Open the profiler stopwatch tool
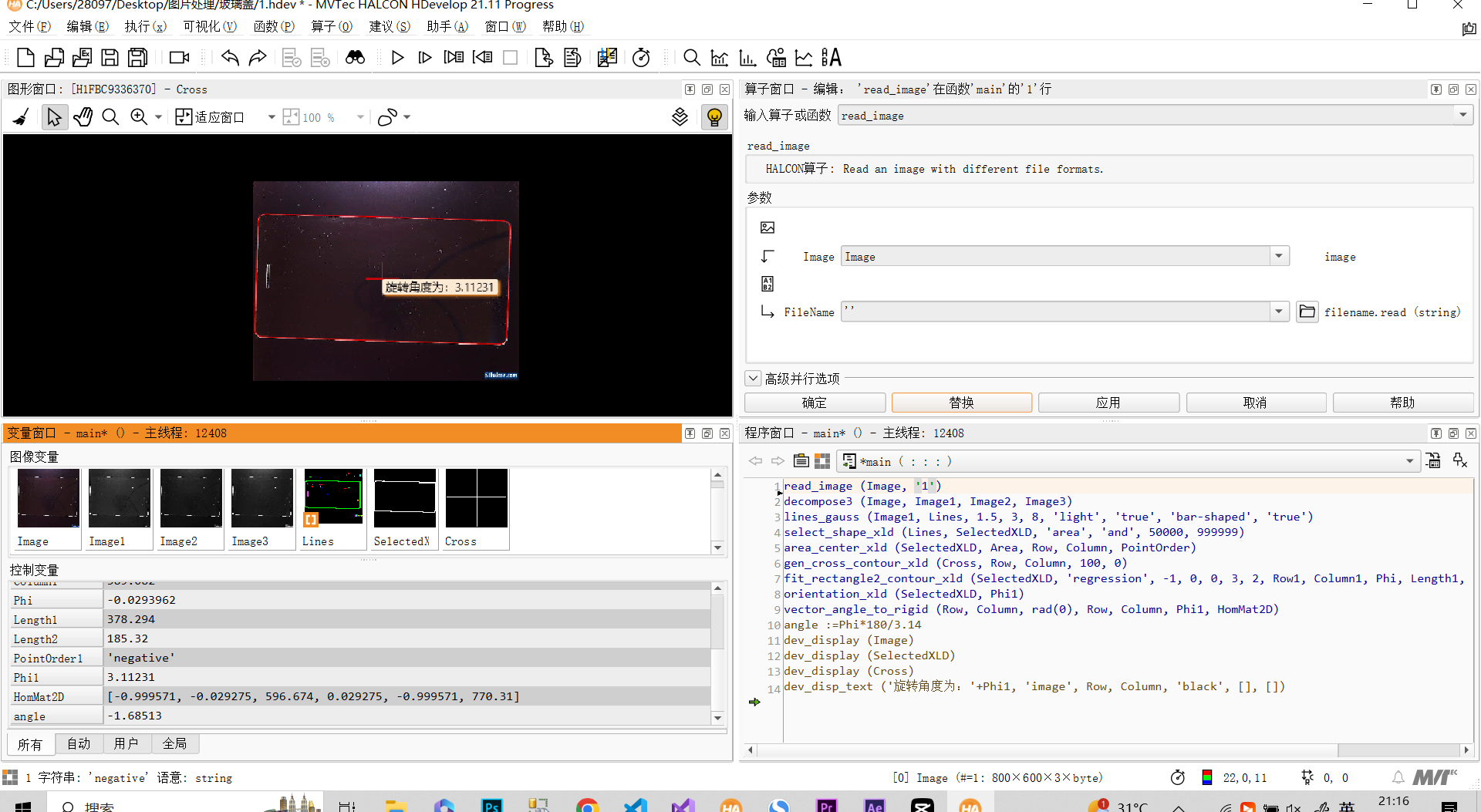1481x812 pixels. (x=641, y=57)
